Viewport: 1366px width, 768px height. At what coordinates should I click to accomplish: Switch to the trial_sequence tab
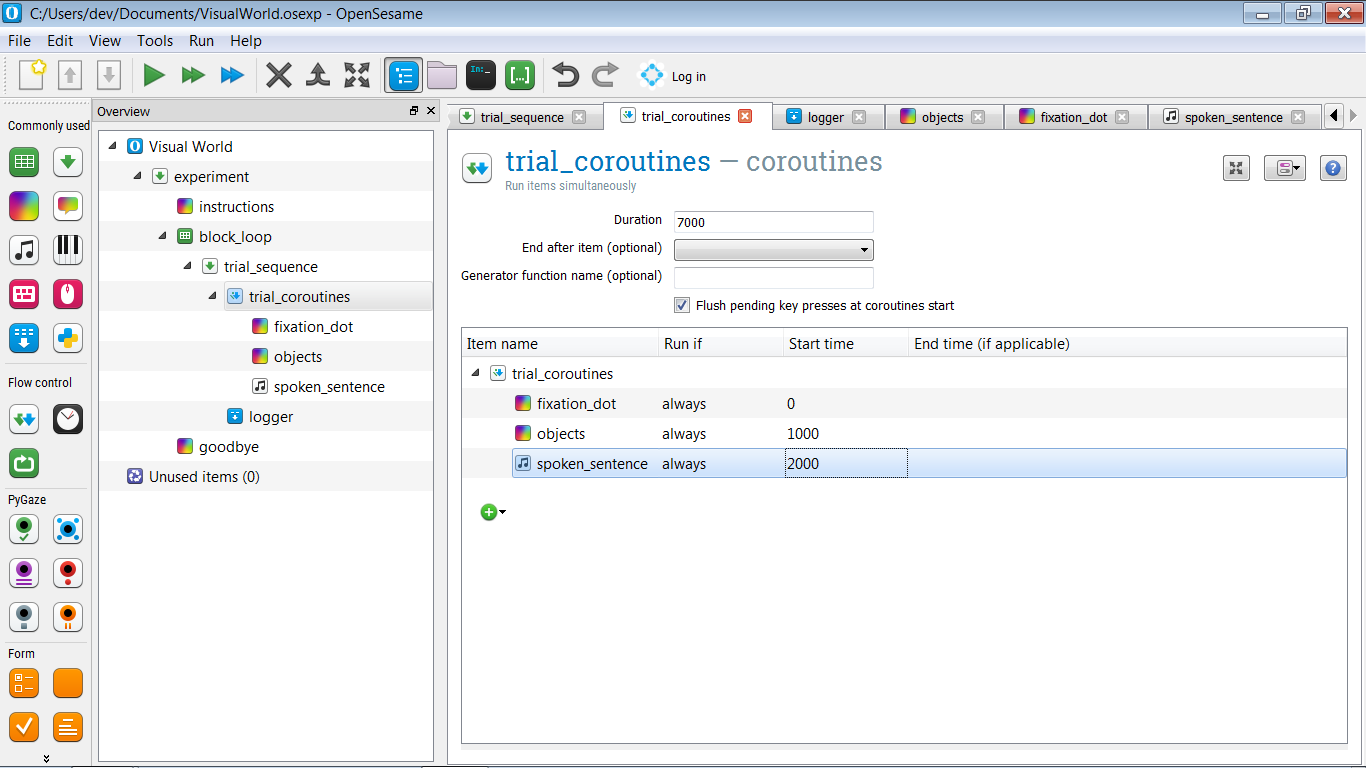pyautogui.click(x=522, y=117)
